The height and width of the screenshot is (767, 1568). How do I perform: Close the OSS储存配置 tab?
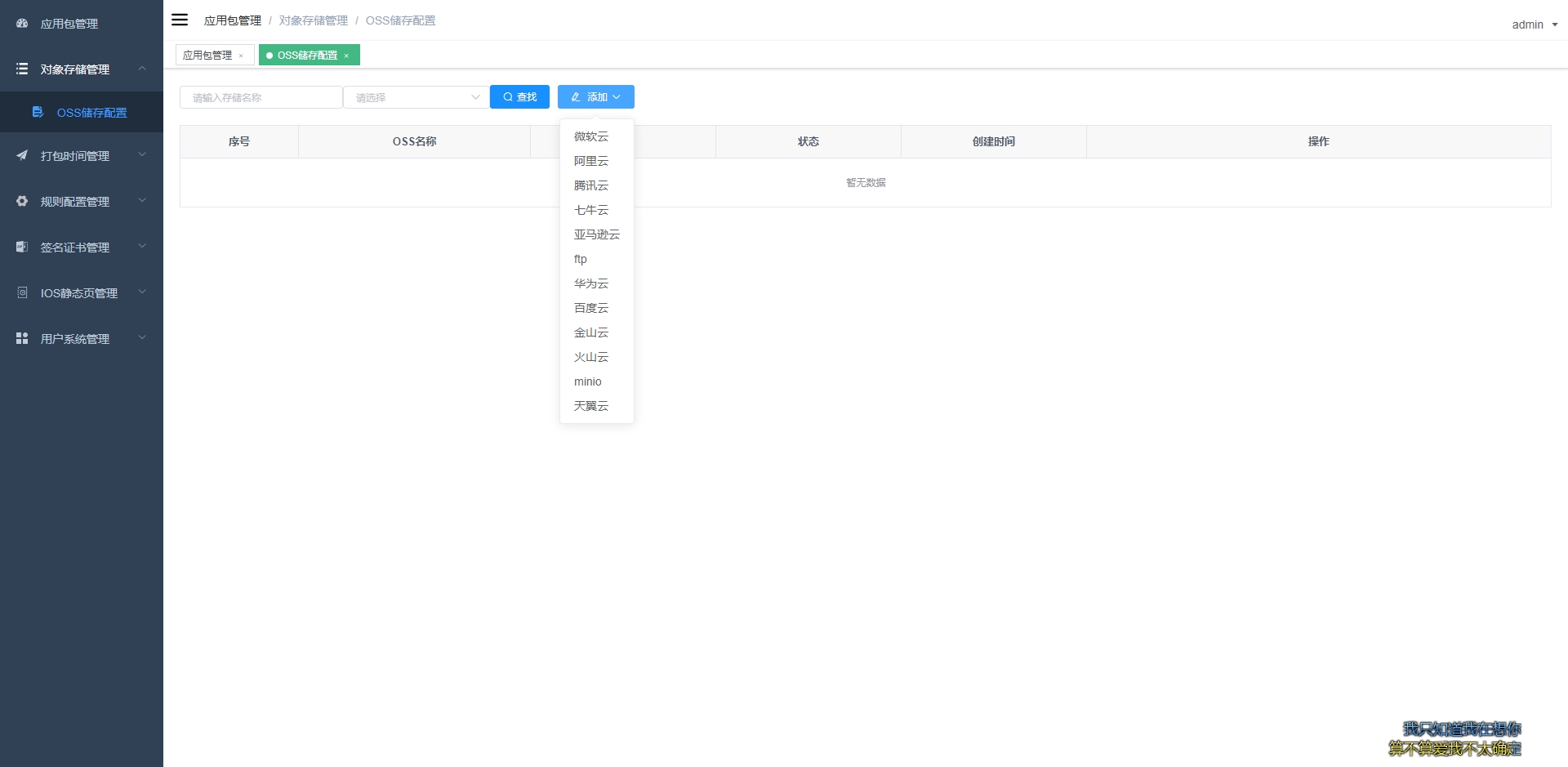[346, 56]
